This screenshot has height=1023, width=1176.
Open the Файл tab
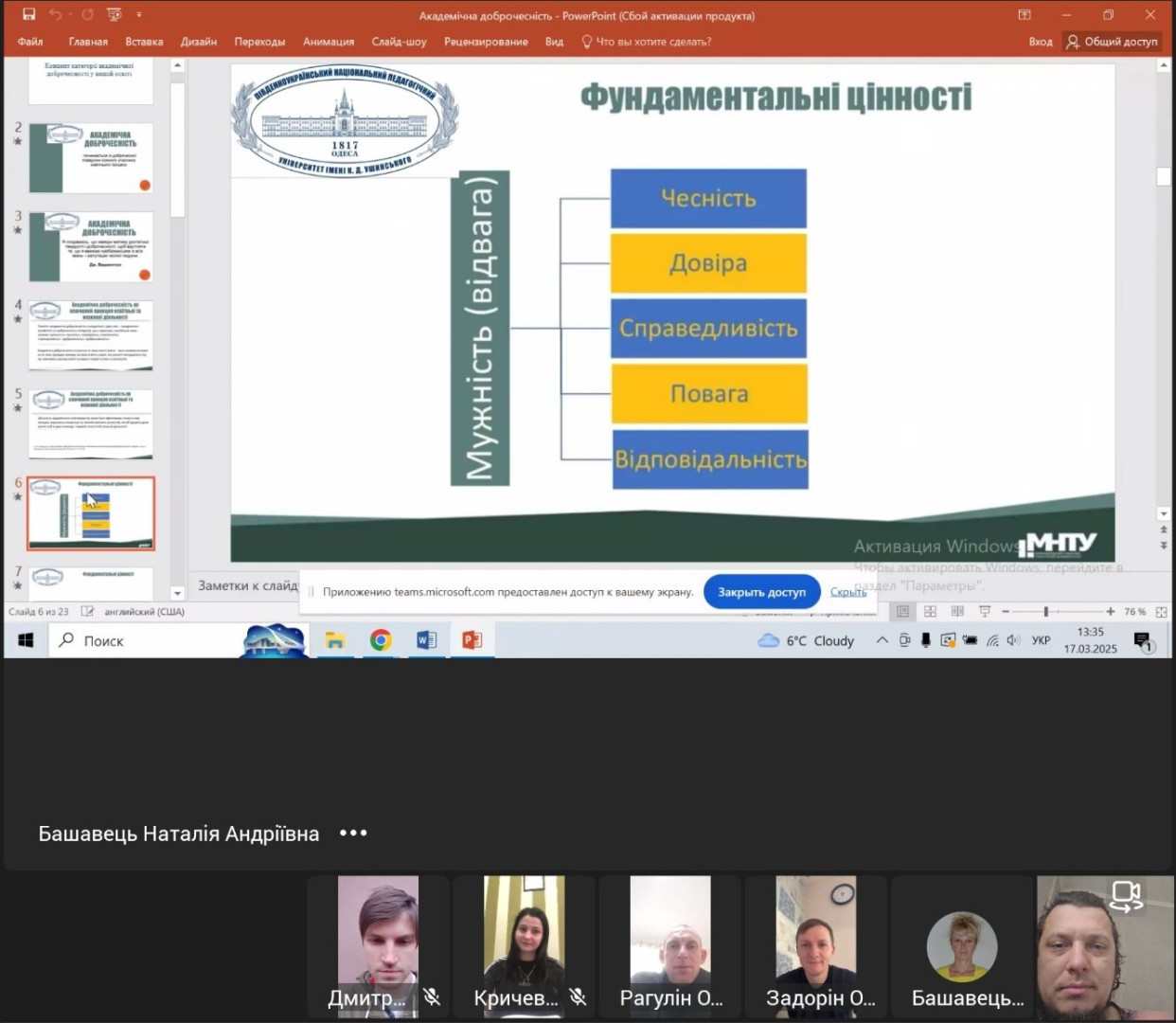30,42
